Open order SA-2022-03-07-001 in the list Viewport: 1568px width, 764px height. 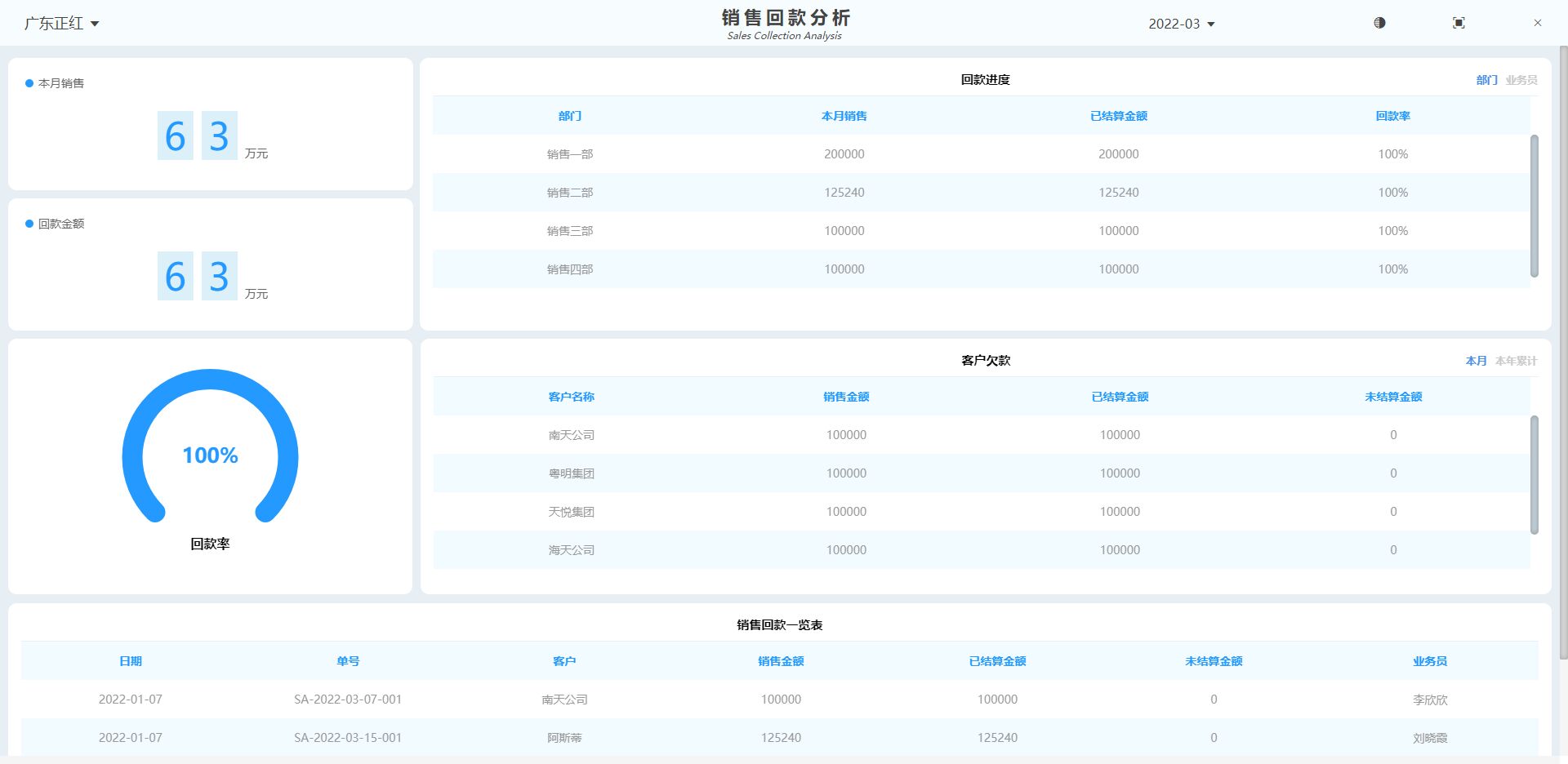click(x=348, y=700)
